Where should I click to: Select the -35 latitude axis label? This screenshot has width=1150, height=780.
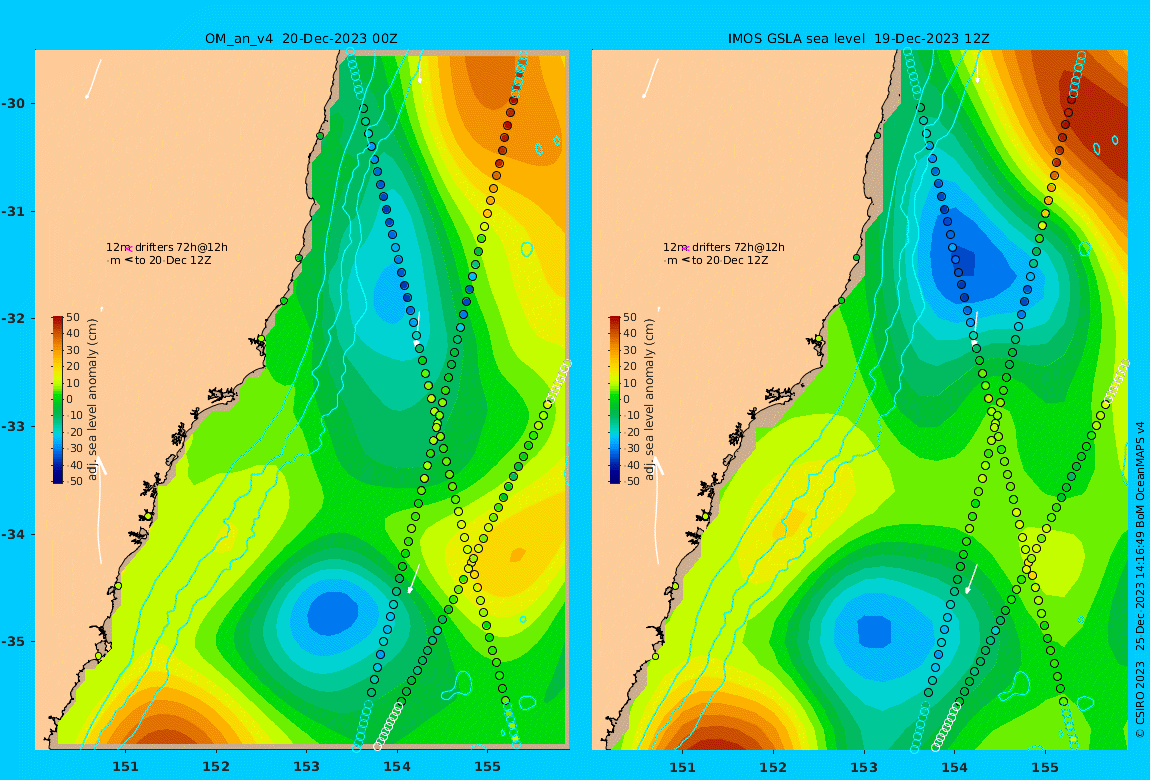pos(12,641)
